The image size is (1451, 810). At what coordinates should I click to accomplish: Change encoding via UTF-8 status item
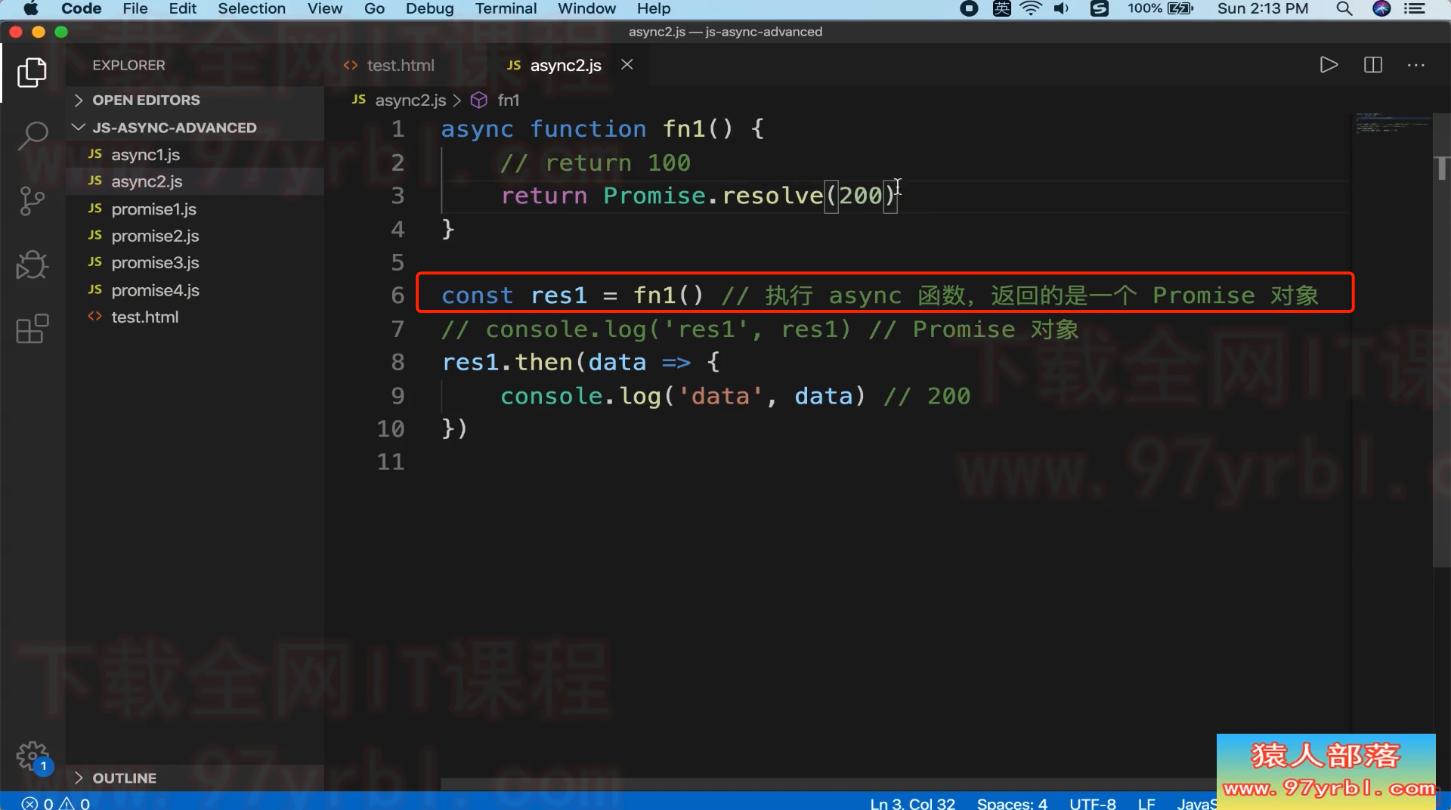pyautogui.click(x=1093, y=803)
